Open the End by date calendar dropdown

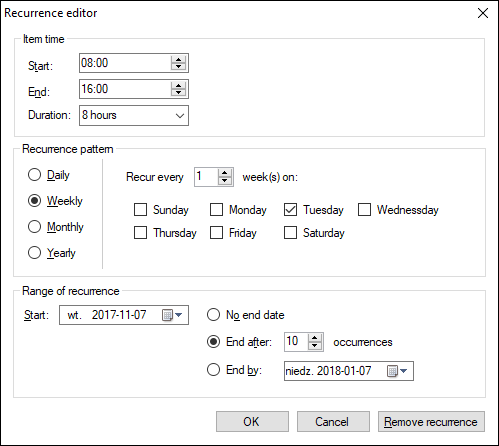[x=397, y=371]
